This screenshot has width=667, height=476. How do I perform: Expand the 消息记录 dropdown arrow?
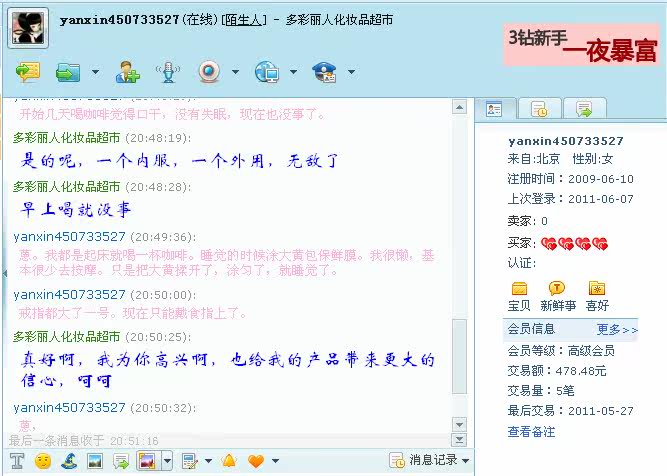465,461
